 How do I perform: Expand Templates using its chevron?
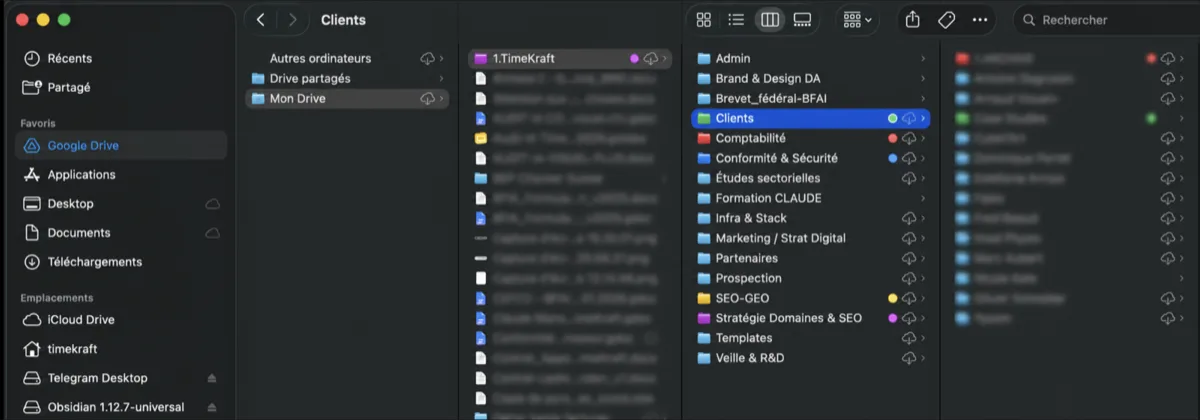(923, 339)
